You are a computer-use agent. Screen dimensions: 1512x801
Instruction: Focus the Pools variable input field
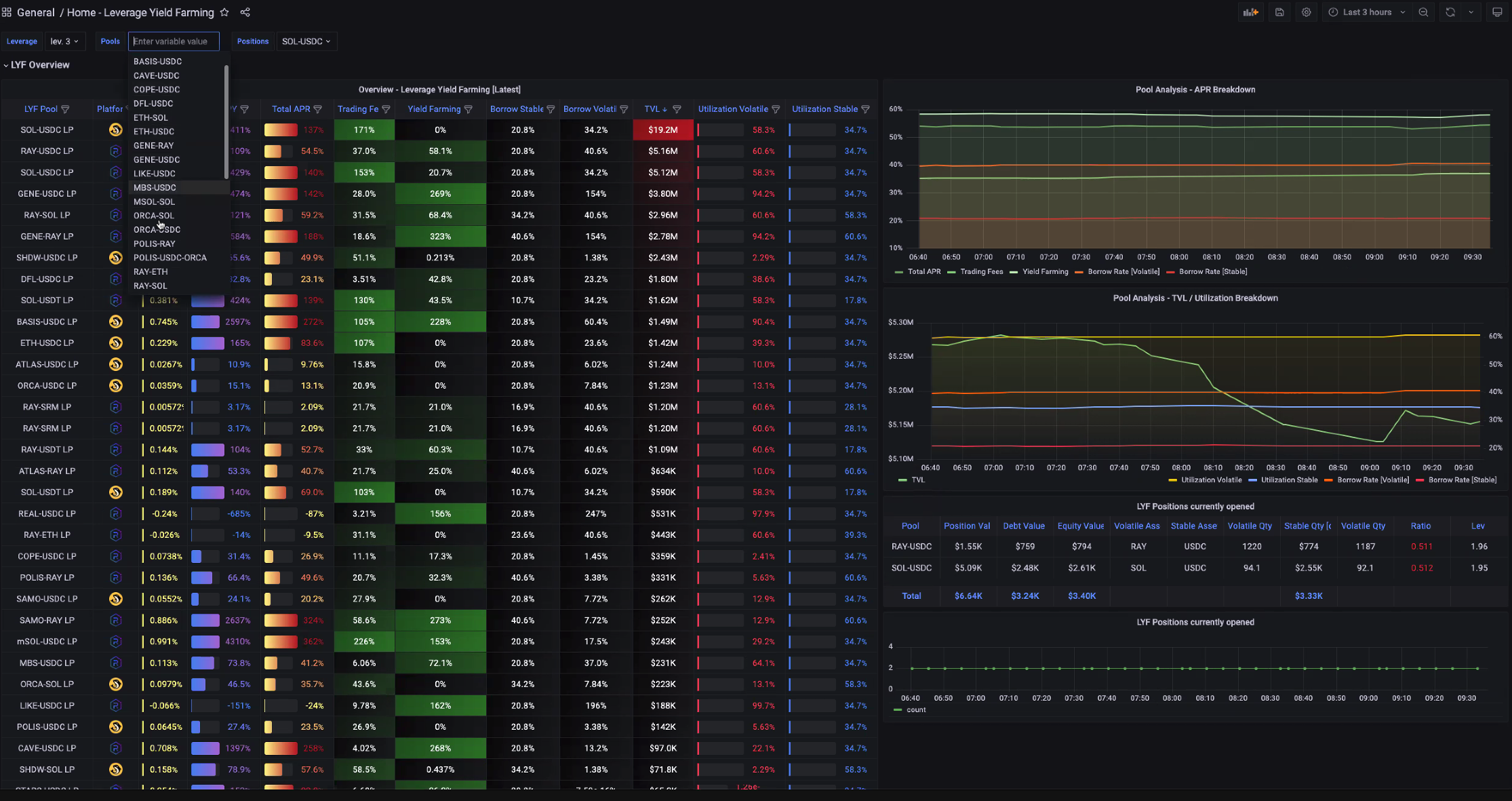point(174,41)
